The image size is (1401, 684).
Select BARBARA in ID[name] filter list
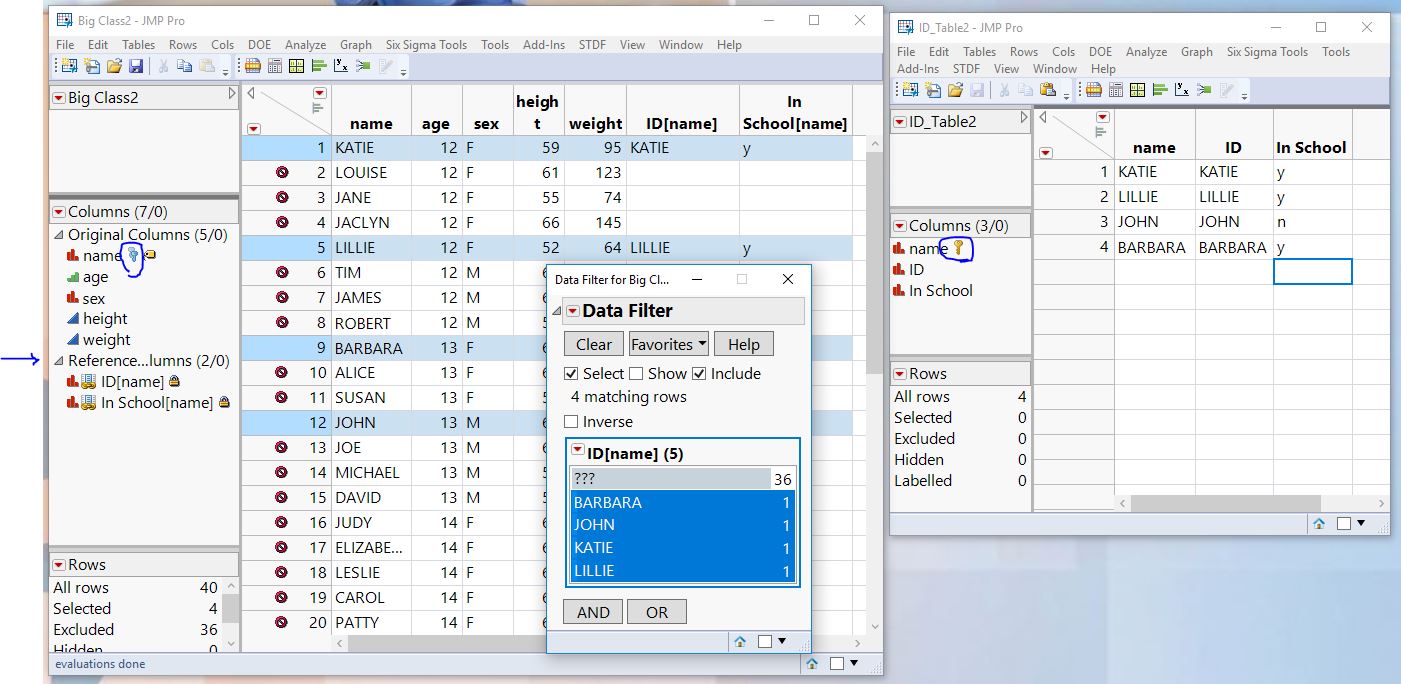coord(608,503)
